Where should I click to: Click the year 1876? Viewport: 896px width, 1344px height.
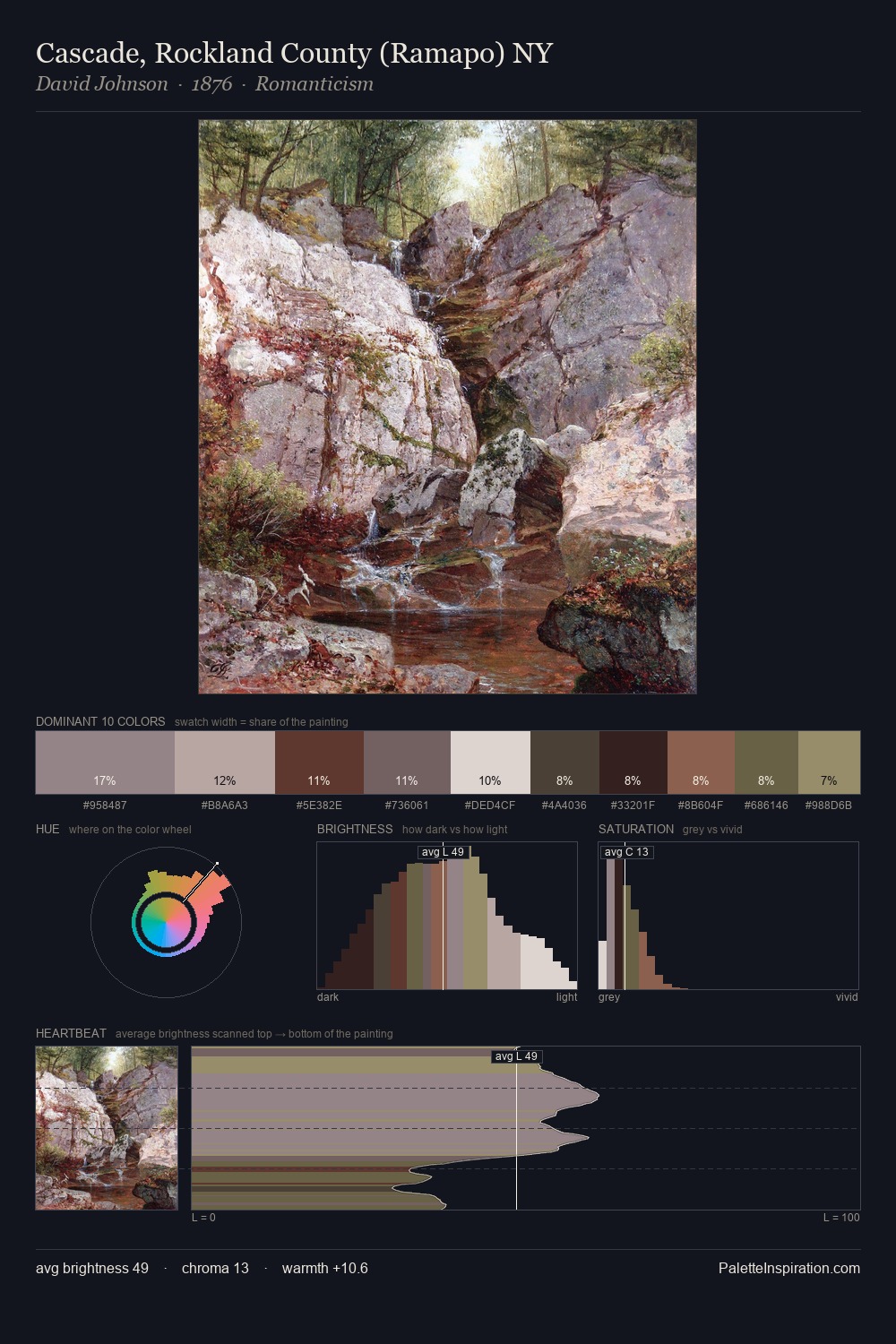pyautogui.click(x=211, y=84)
